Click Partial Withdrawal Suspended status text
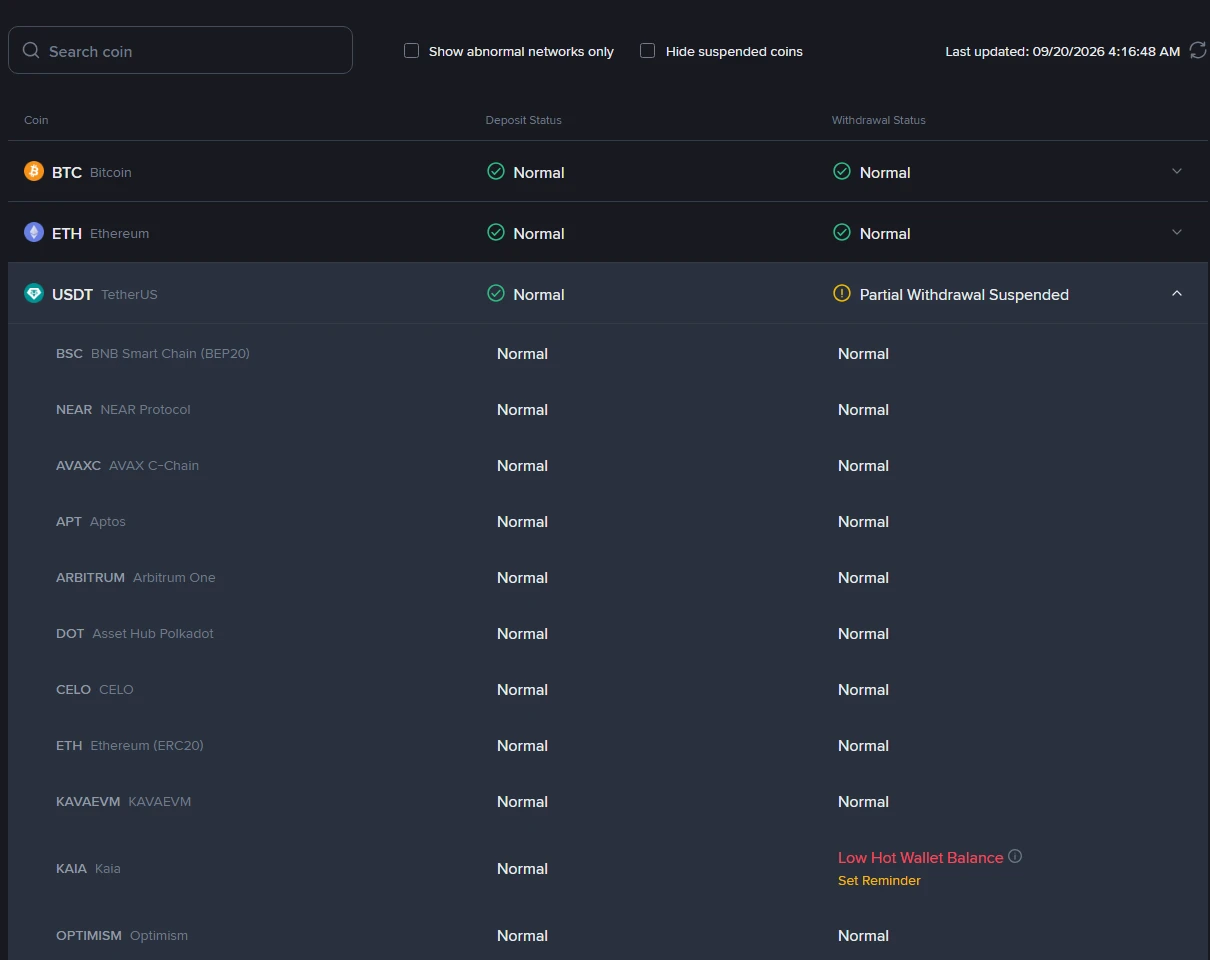The height and width of the screenshot is (960, 1210). pos(964,294)
